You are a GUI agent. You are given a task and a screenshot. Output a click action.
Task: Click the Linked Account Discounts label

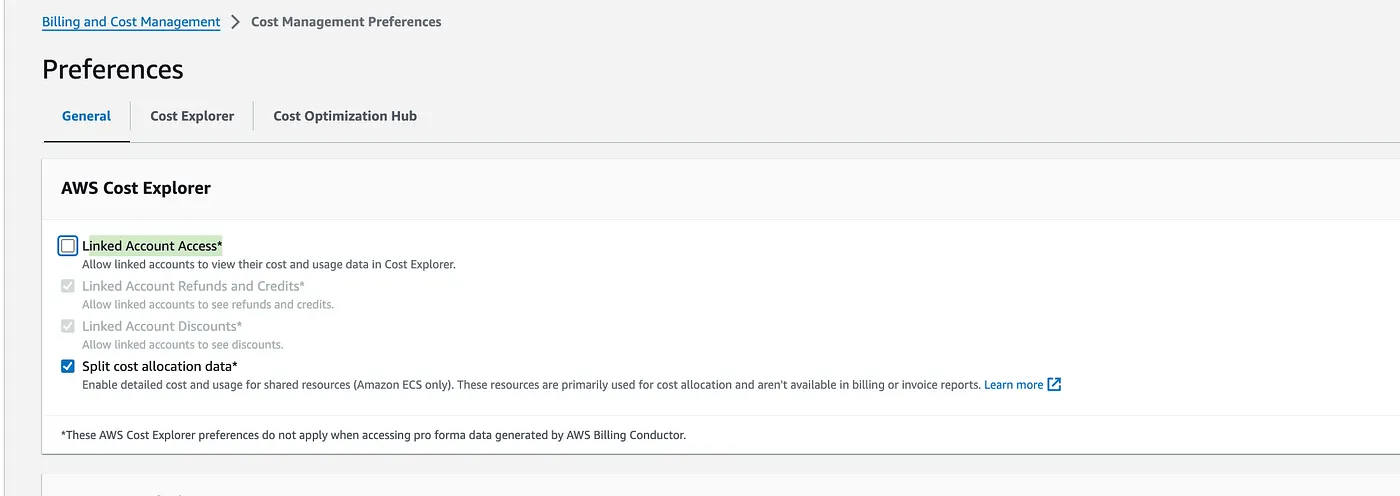click(x=162, y=326)
